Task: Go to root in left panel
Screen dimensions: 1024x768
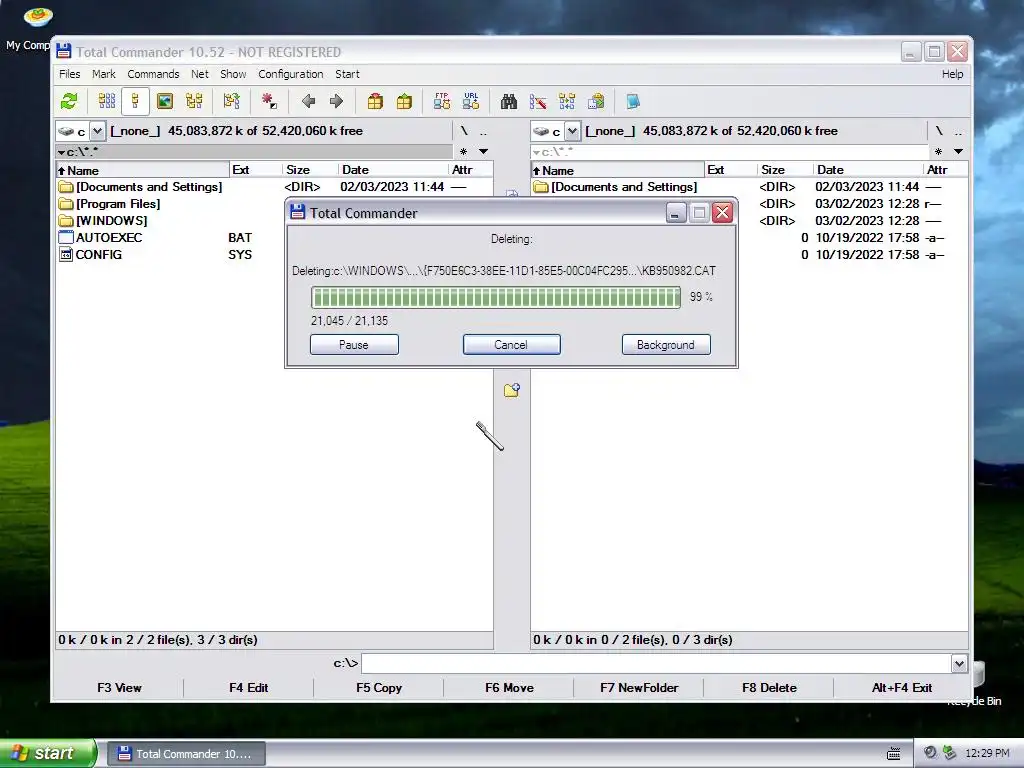Action: click(464, 131)
